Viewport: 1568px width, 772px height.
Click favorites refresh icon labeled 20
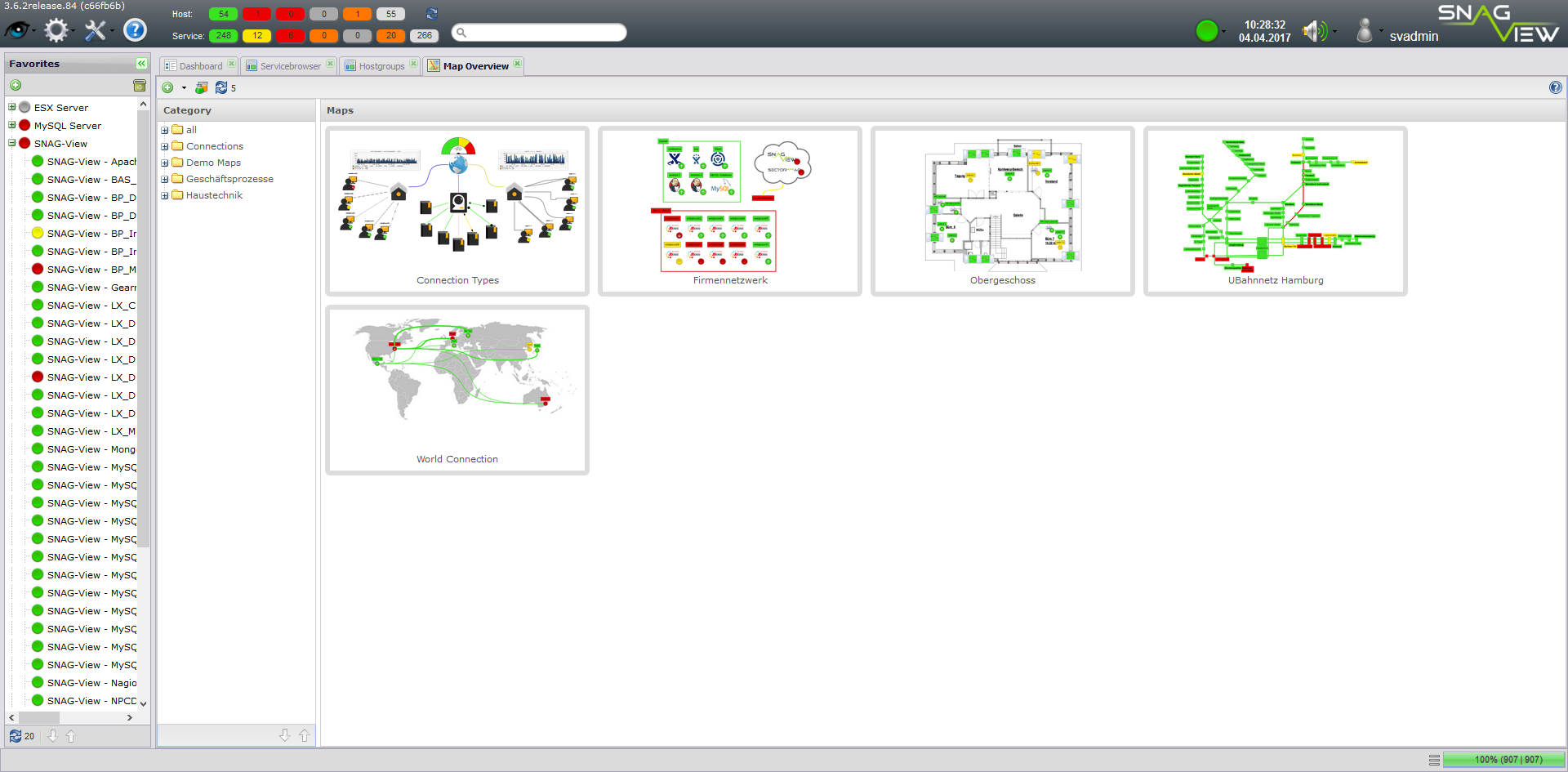click(x=16, y=736)
